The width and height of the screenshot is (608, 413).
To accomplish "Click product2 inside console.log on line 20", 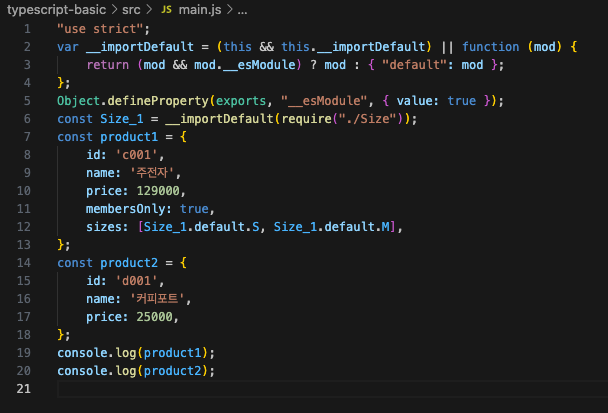I will 173,371.
